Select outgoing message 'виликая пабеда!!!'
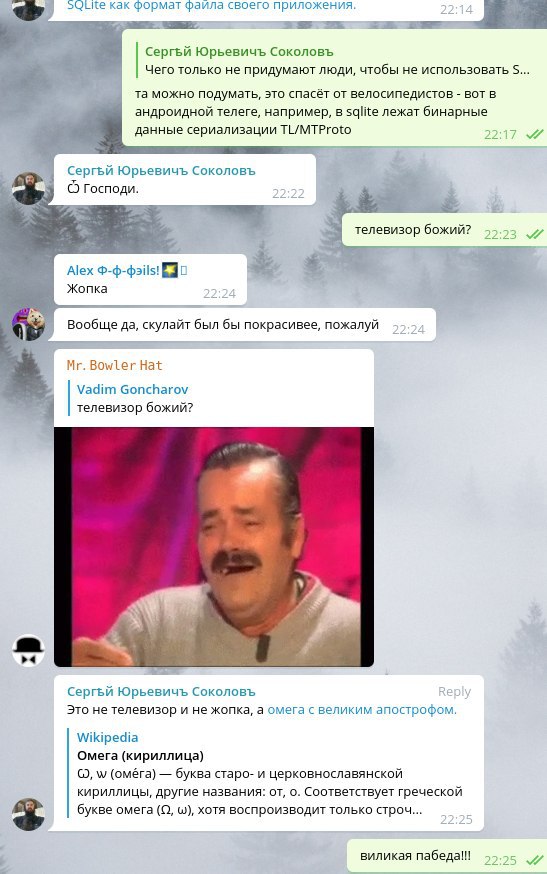 [415, 856]
